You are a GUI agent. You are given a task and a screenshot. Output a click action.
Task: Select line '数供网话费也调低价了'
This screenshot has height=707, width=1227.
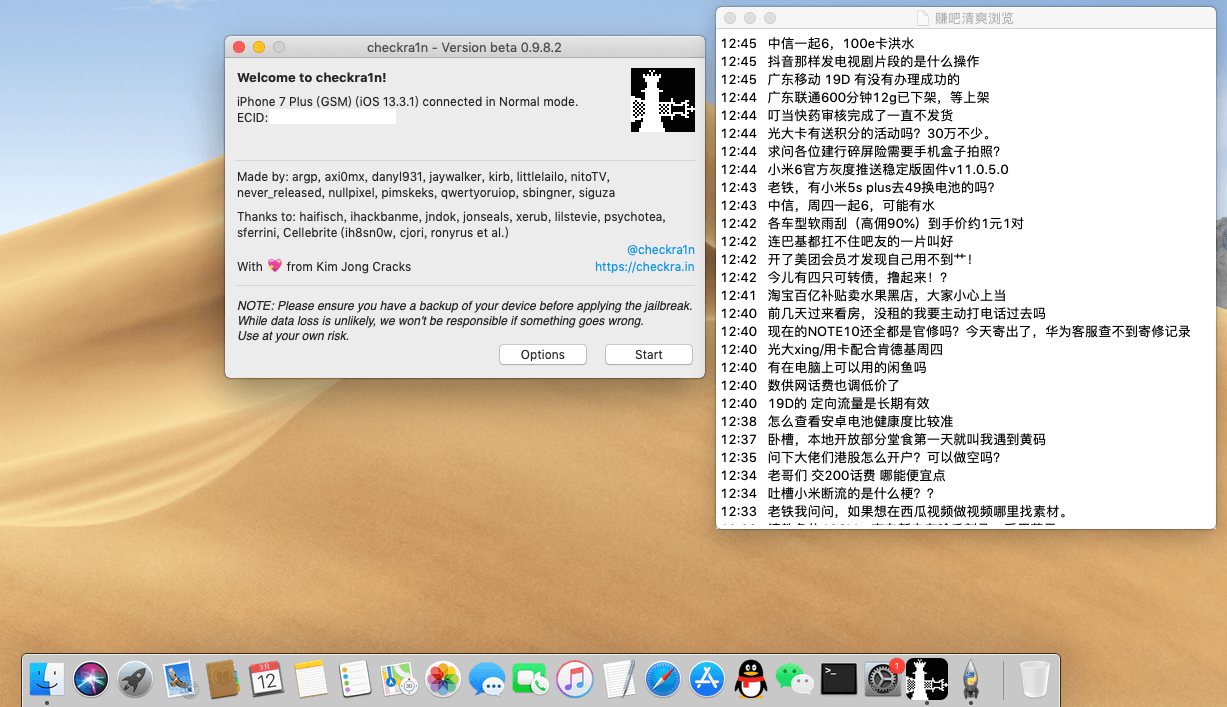coord(834,386)
